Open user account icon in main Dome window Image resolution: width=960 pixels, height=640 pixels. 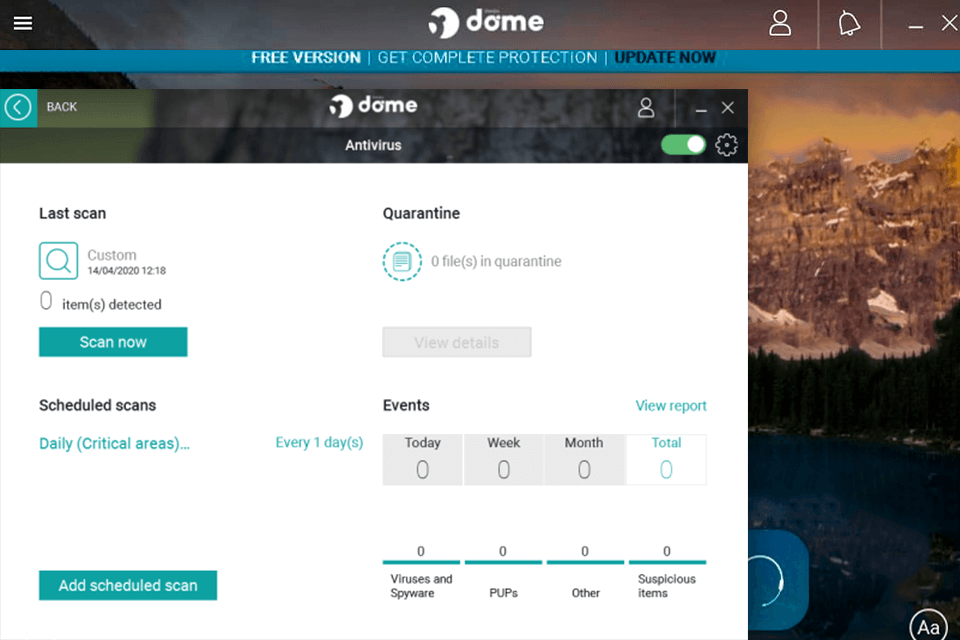tap(779, 23)
